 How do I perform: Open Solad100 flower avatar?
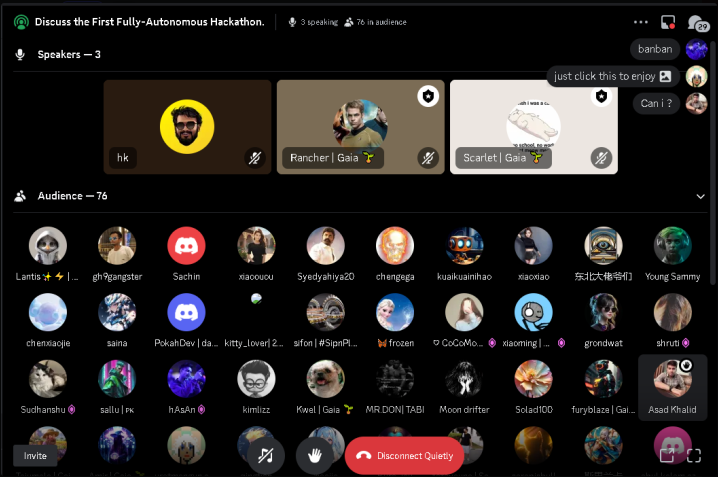pyautogui.click(x=533, y=379)
